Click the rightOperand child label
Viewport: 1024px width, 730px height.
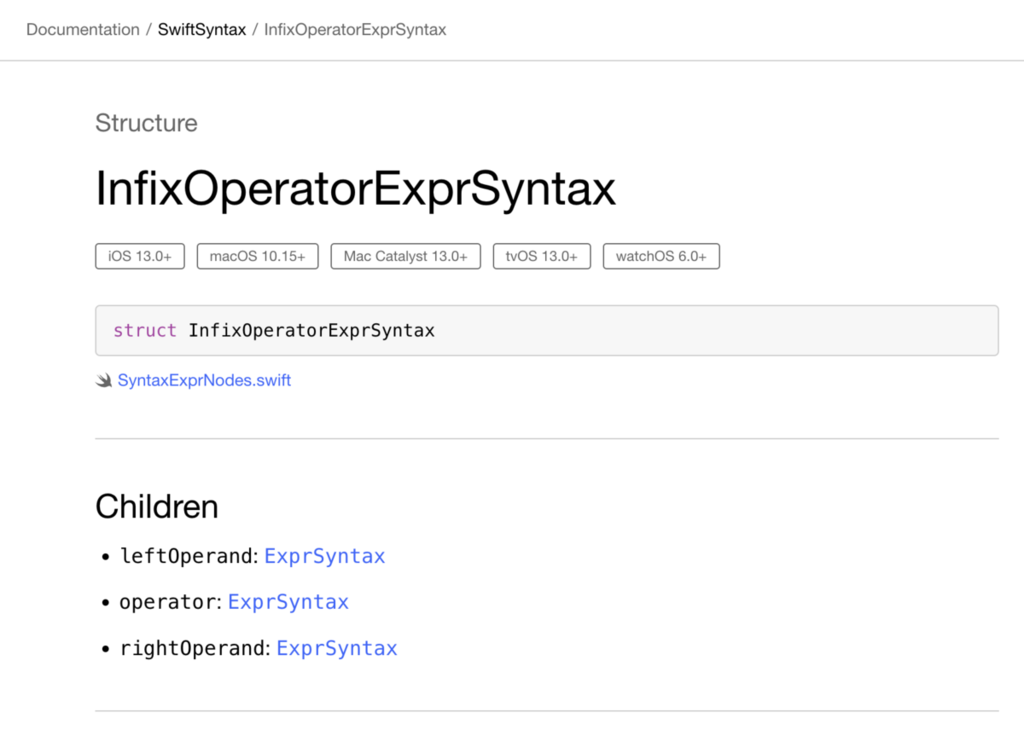192,648
